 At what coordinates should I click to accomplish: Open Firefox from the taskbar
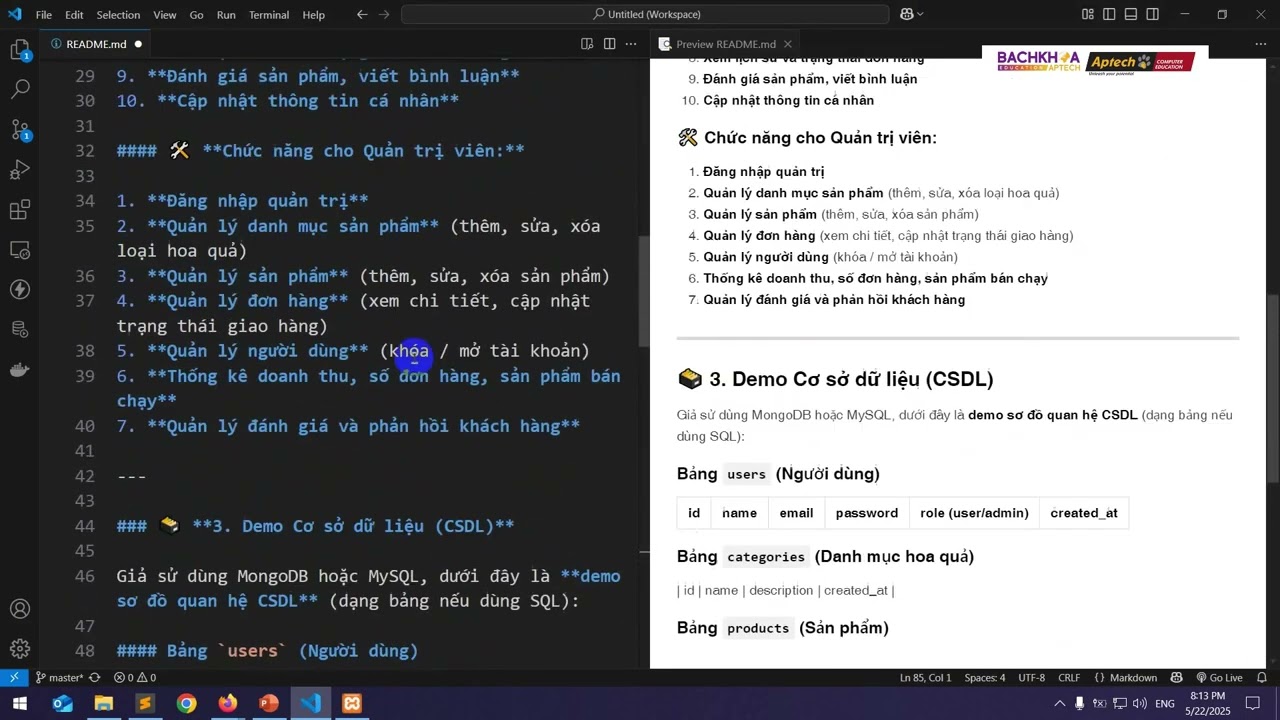click(228, 704)
